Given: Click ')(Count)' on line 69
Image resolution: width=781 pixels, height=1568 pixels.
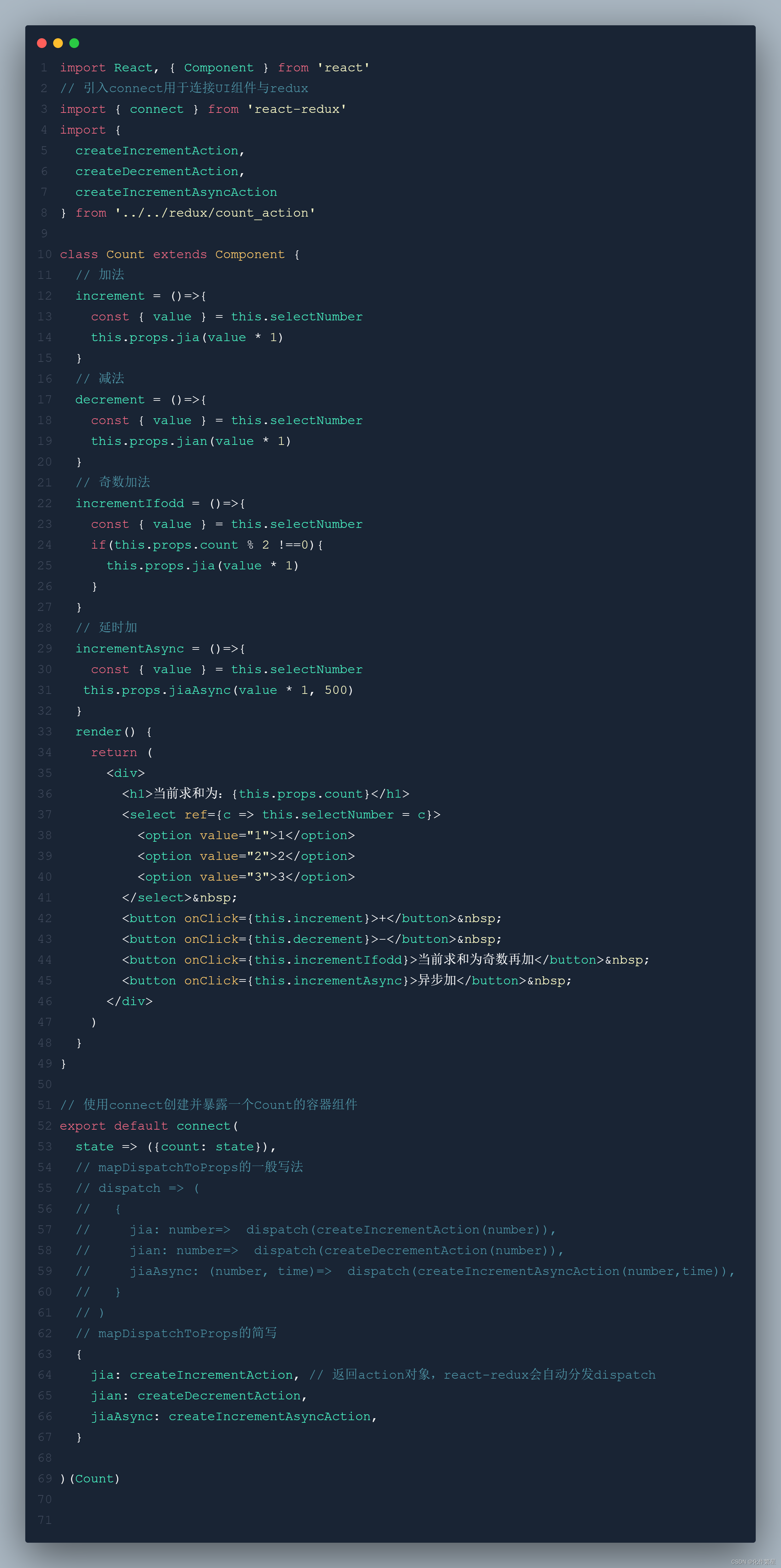Looking at the screenshot, I should [90, 1479].
